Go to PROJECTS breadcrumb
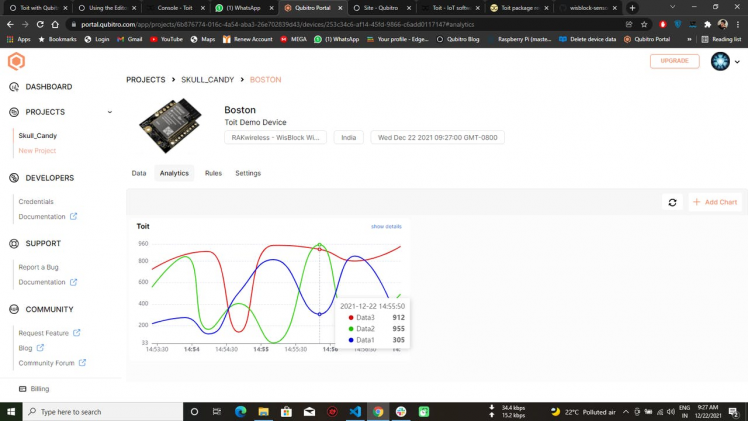 coord(145,80)
